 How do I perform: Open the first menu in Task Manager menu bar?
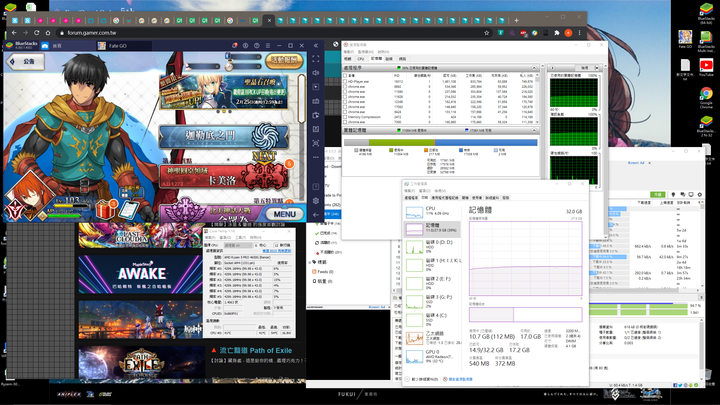(410, 191)
